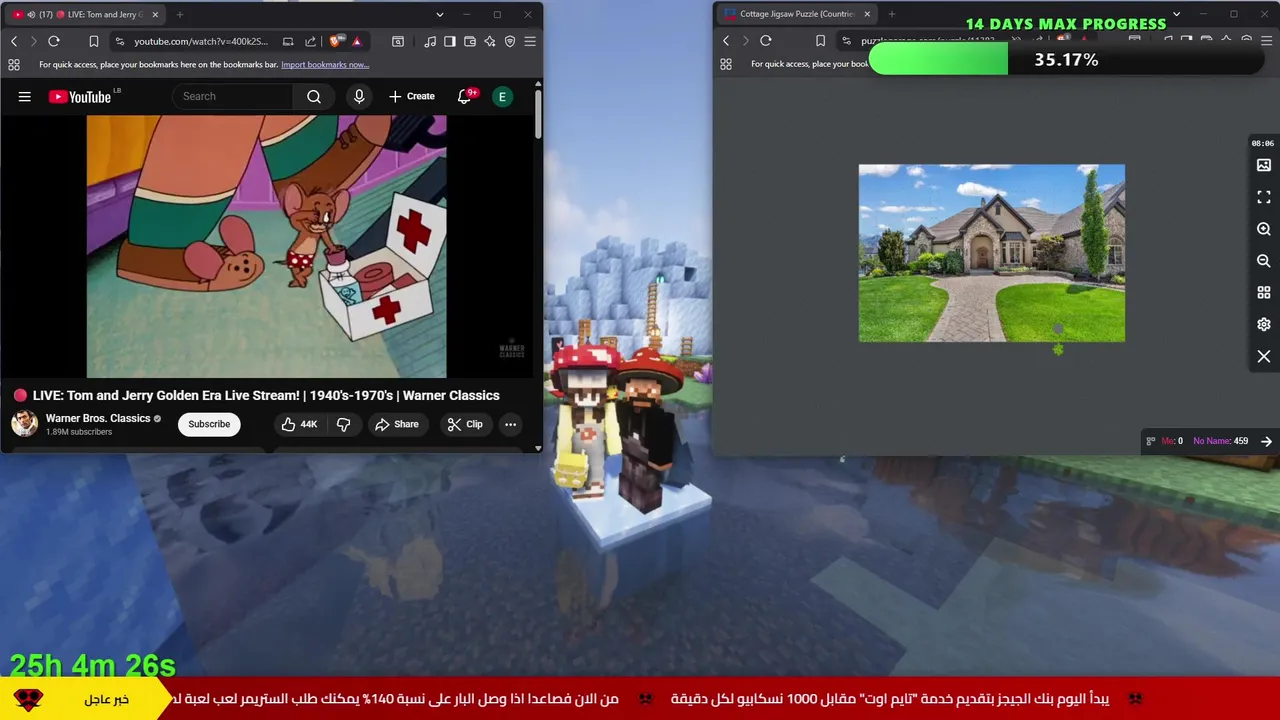
Task: Like the Tom and Jerry stream
Action: point(299,424)
